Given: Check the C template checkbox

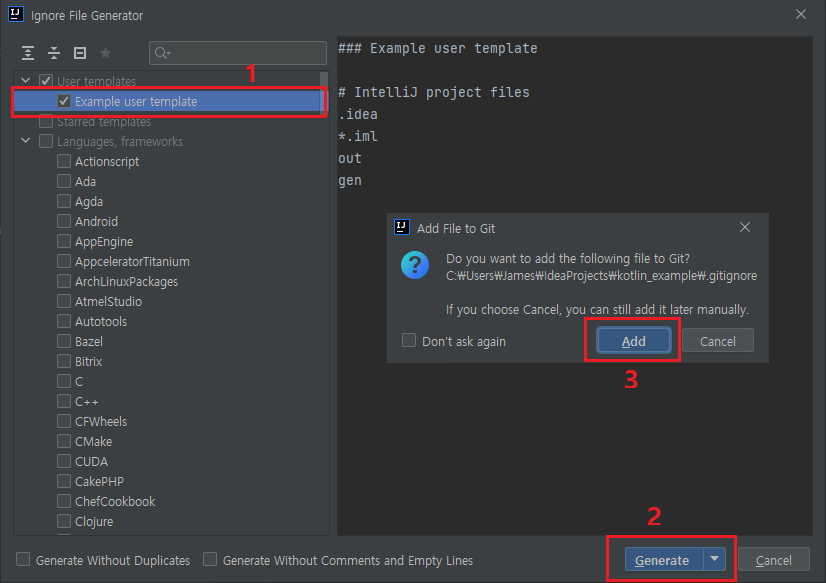Looking at the screenshot, I should pyautogui.click(x=64, y=381).
